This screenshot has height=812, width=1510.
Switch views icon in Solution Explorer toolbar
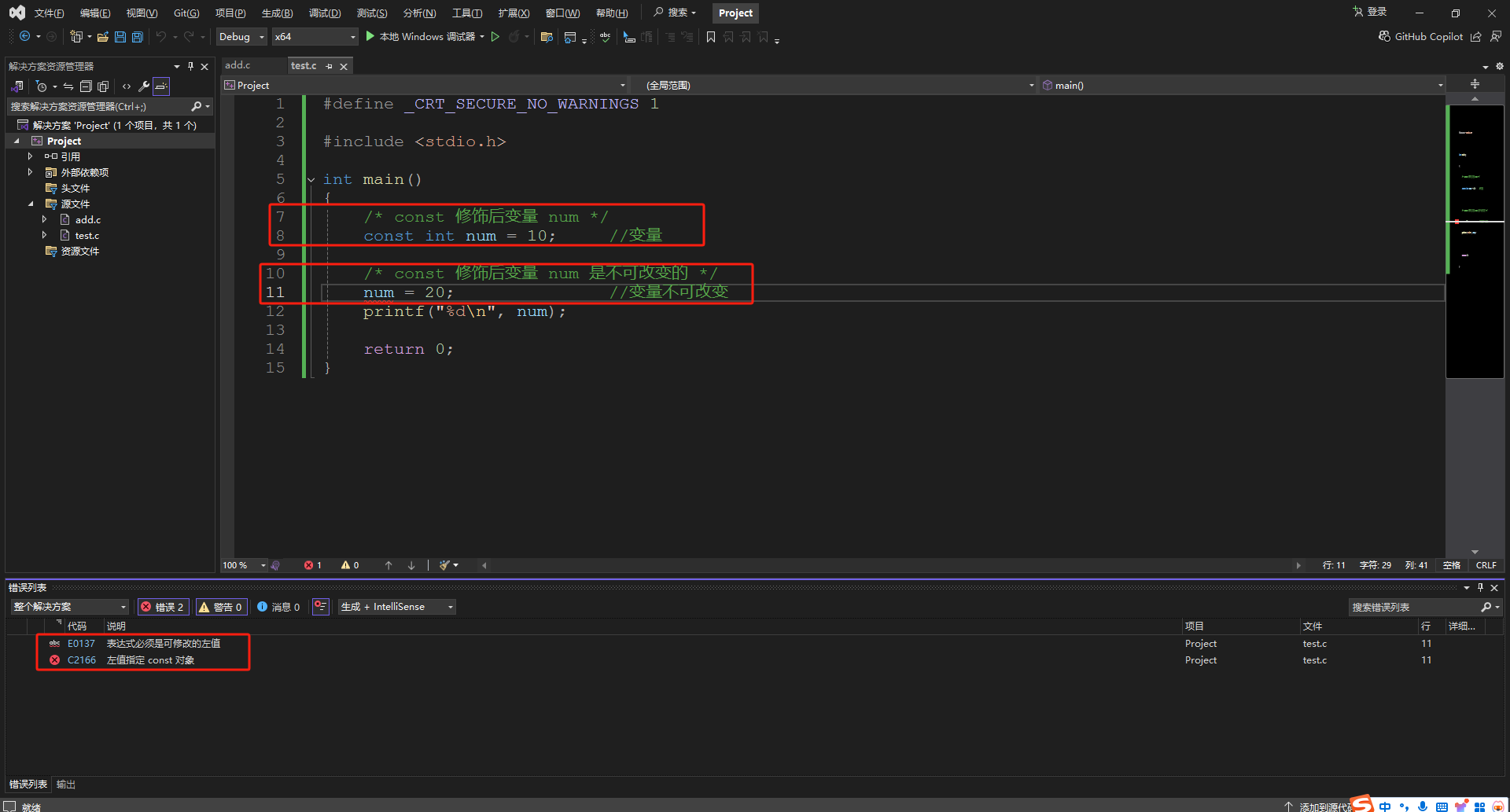click(x=18, y=86)
